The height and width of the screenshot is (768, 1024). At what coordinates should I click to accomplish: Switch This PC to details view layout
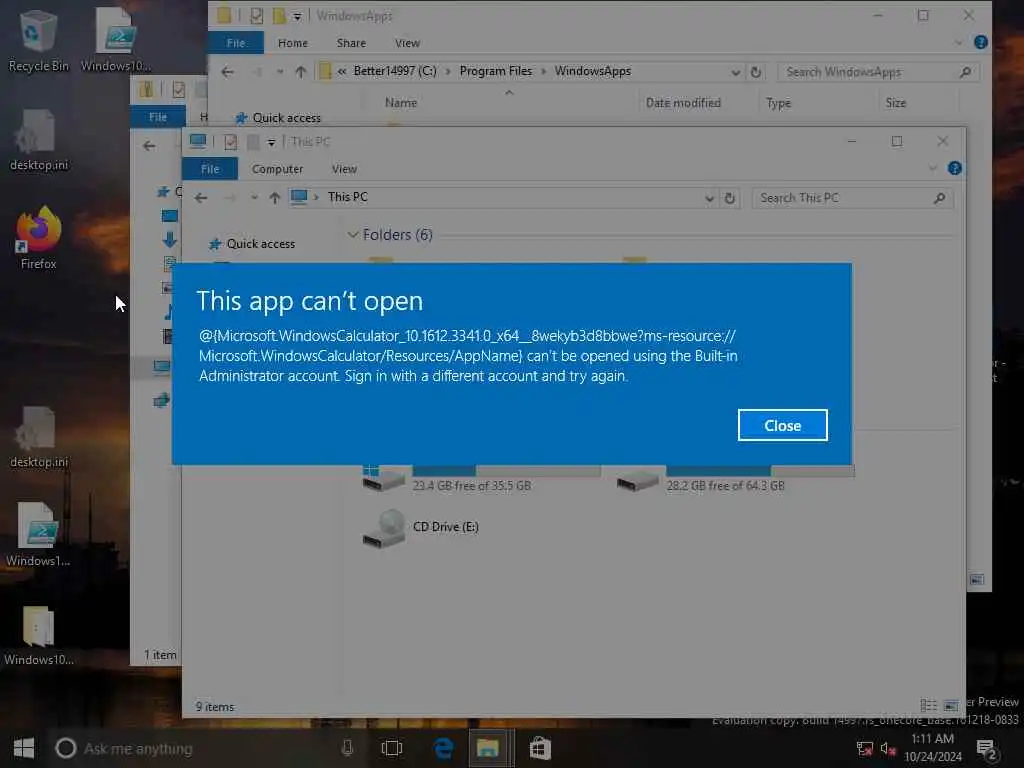tap(928, 705)
